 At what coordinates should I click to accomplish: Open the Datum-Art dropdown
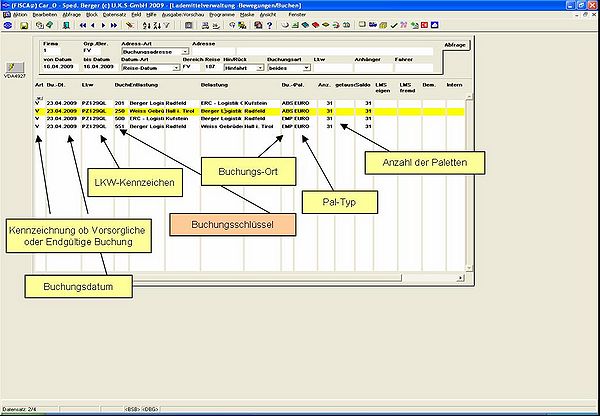click(x=176, y=68)
